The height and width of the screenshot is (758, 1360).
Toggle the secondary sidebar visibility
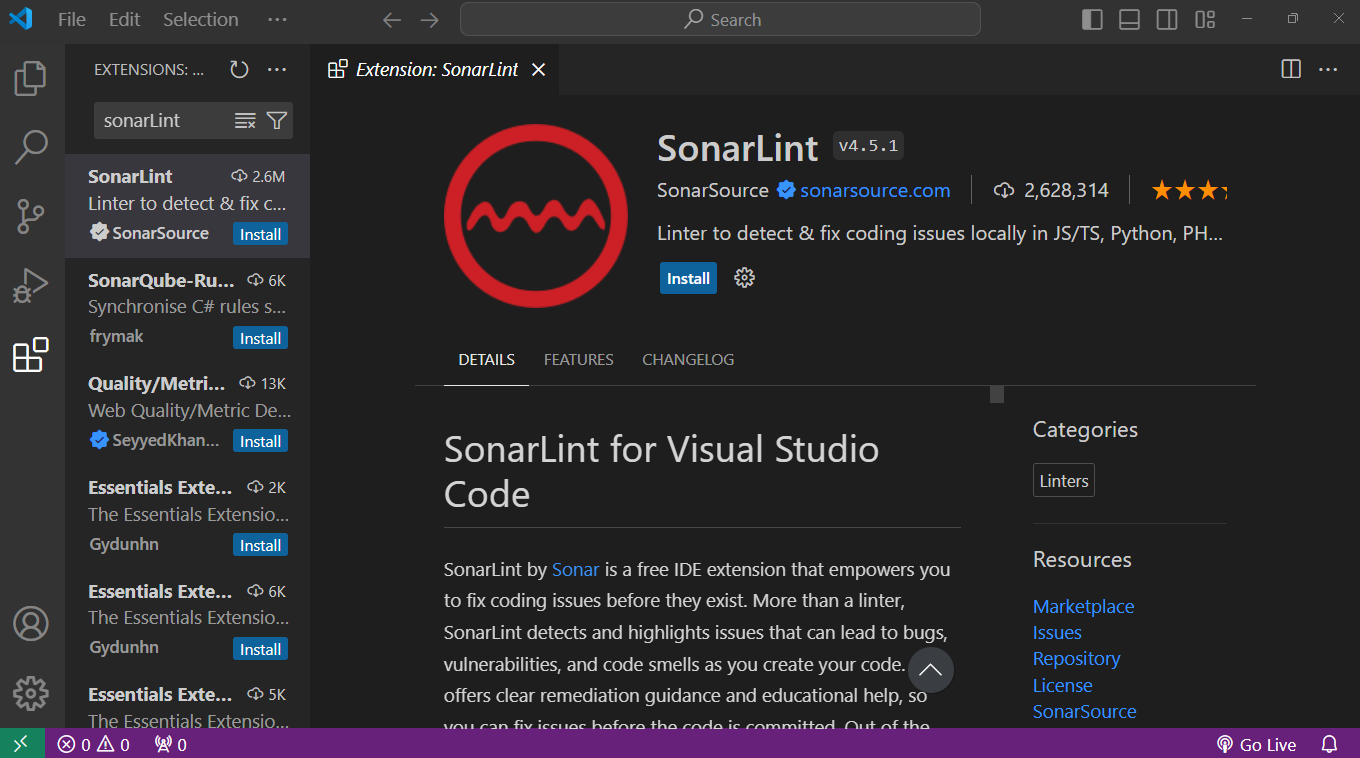tap(1166, 18)
